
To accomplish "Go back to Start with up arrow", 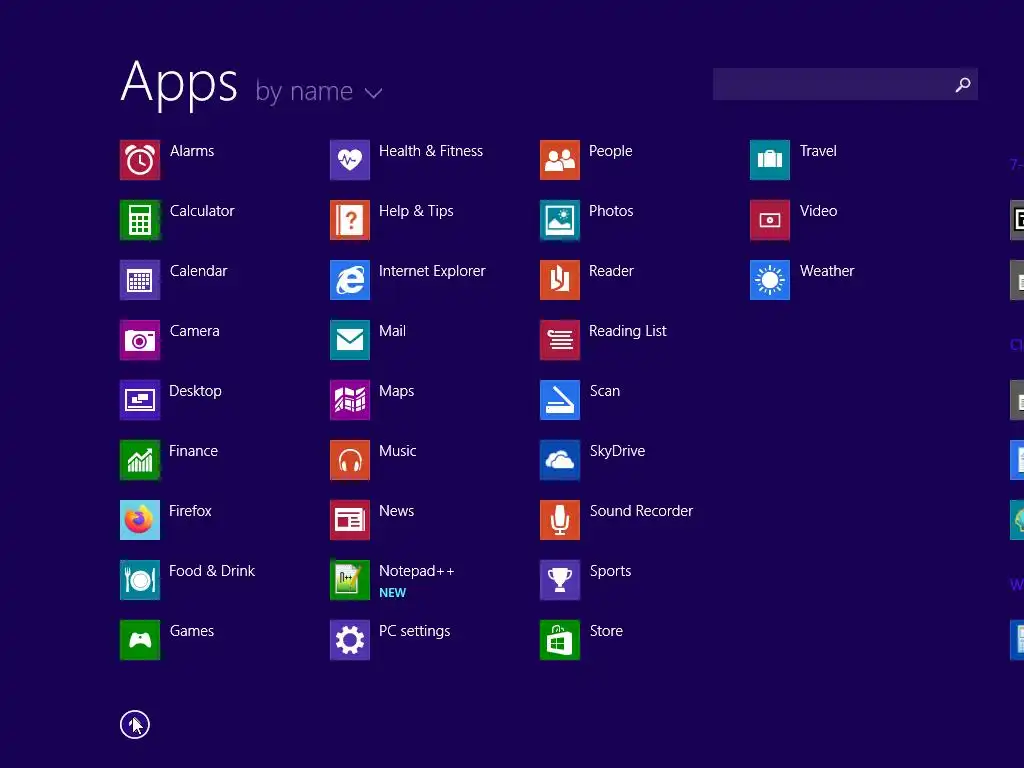I will pos(135,725).
